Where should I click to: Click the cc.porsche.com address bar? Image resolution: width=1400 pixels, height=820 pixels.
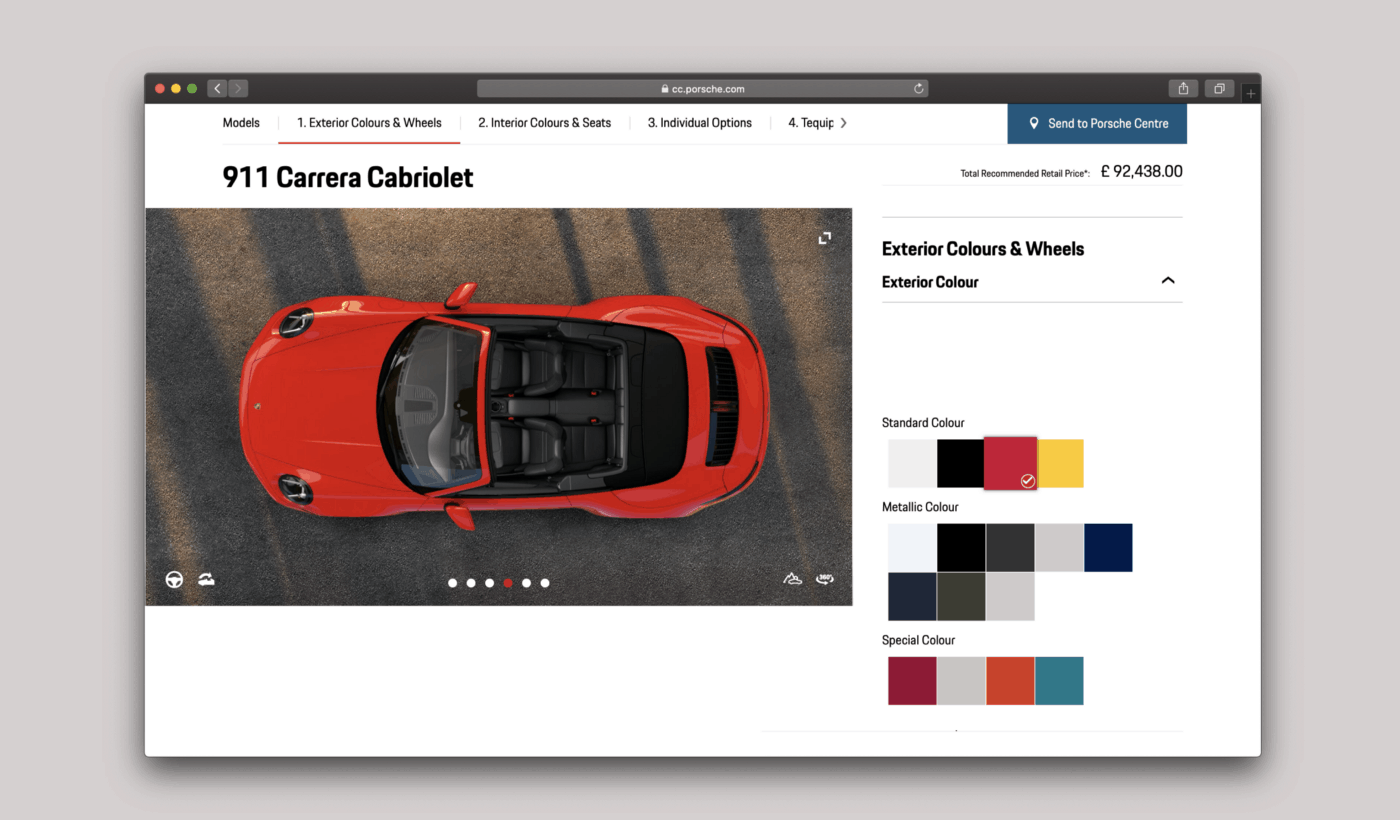[702, 89]
